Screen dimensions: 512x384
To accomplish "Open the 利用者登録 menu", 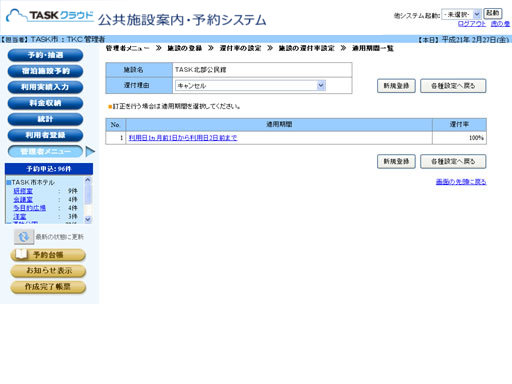I will click(45, 135).
